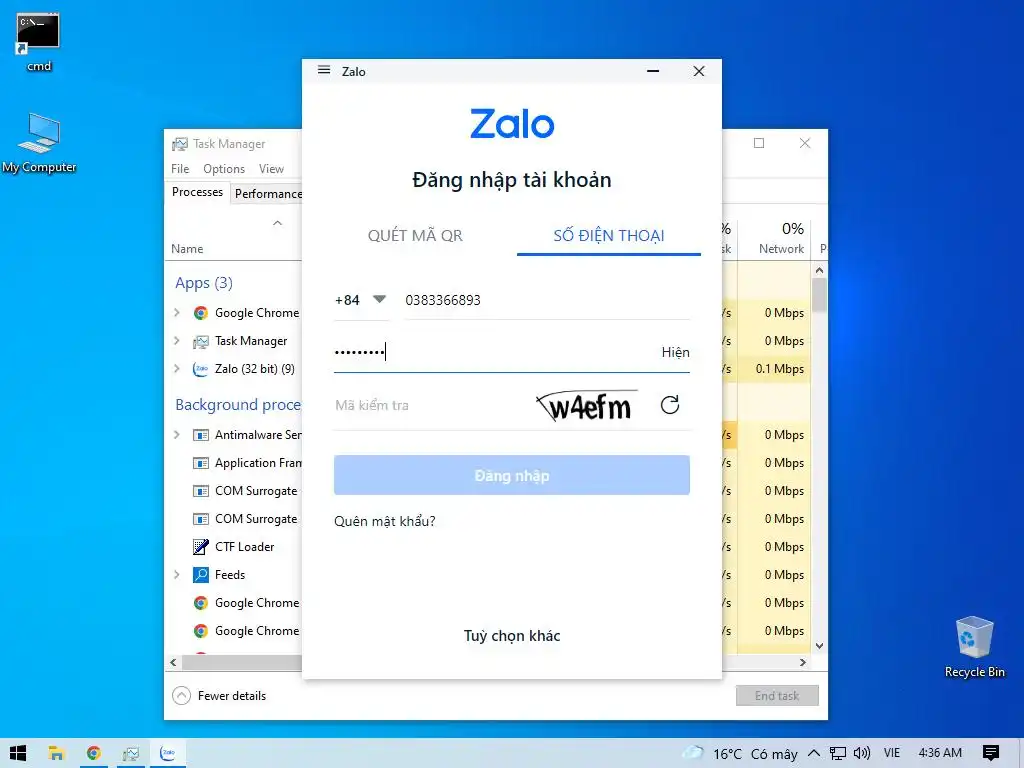
Task: Expand the Zalo (32 bit) app row
Action: [176, 369]
